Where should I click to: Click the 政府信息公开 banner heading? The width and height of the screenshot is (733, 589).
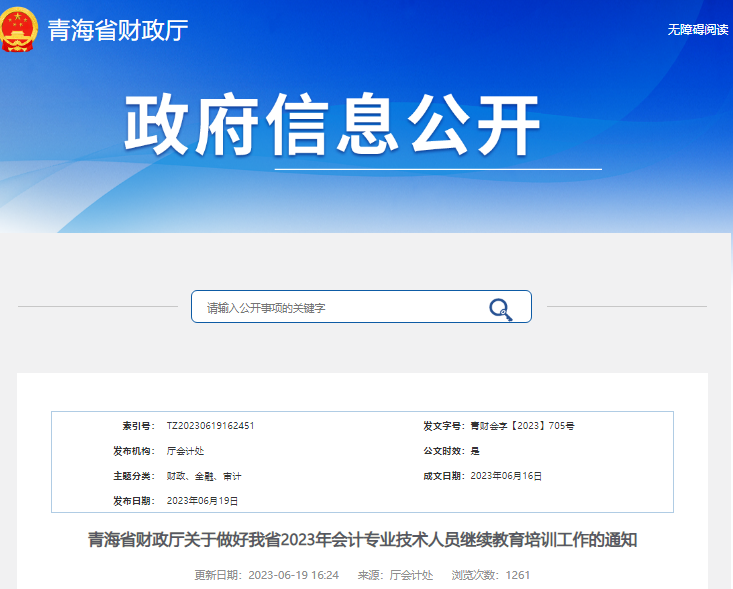332,125
